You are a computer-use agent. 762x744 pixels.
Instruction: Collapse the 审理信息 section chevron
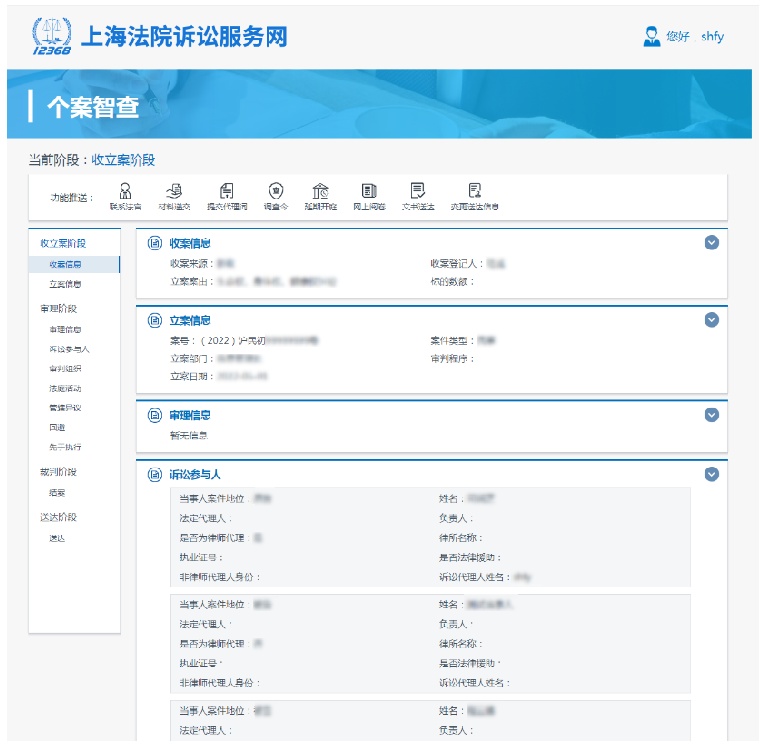[711, 414]
